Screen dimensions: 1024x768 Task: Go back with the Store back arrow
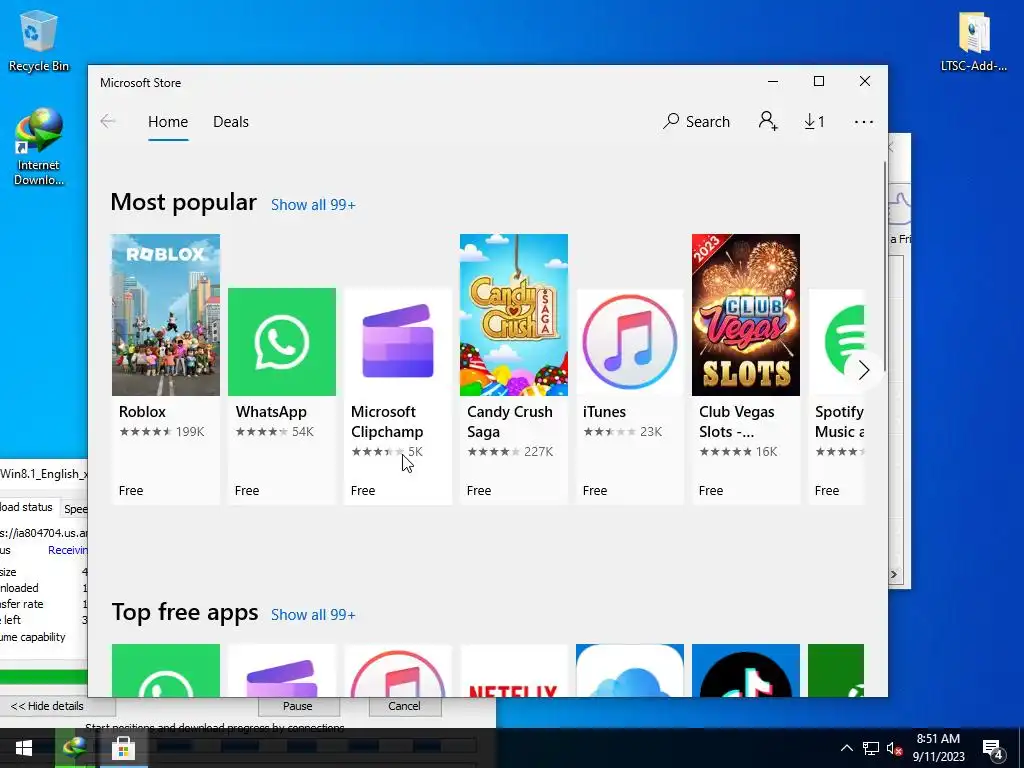pos(108,121)
